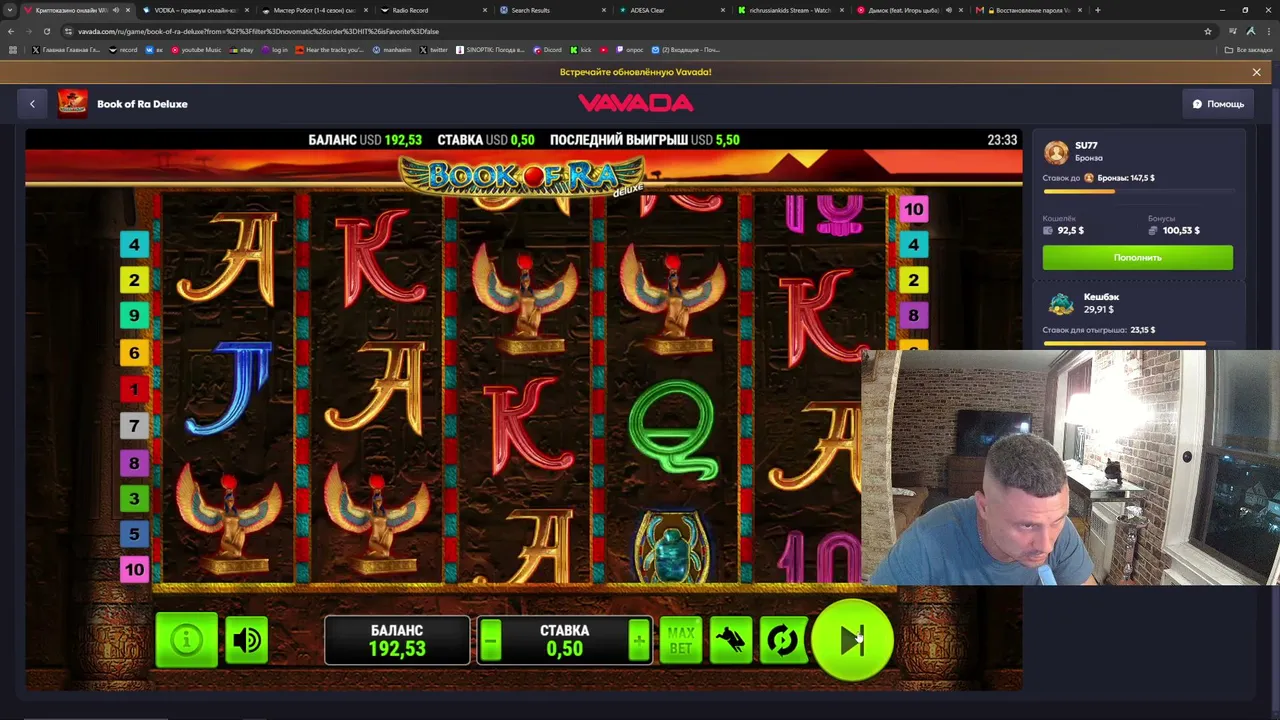
Task: Go back using the arrow beside Book of Ra Deluxe
Action: coord(32,104)
